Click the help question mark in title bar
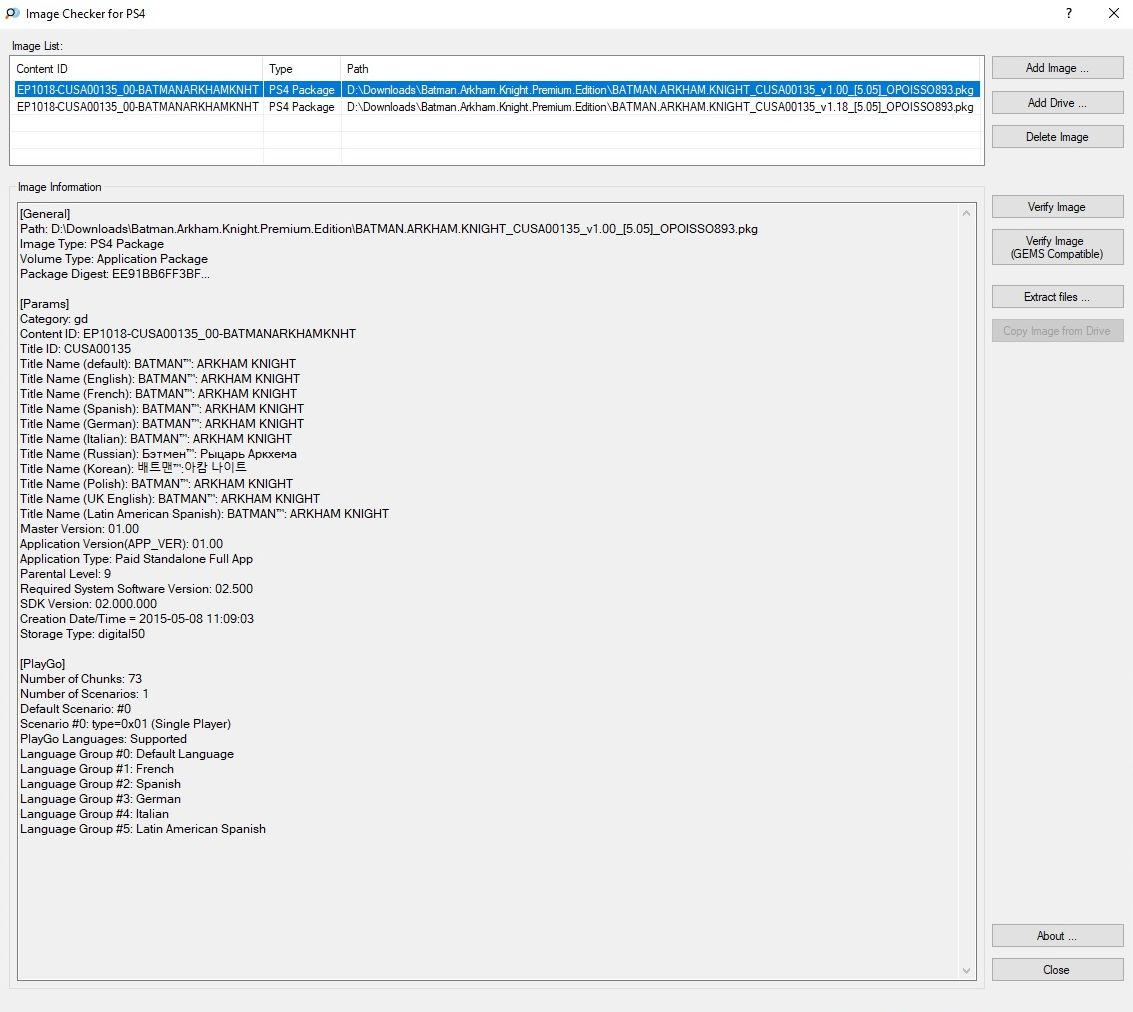 1069,13
